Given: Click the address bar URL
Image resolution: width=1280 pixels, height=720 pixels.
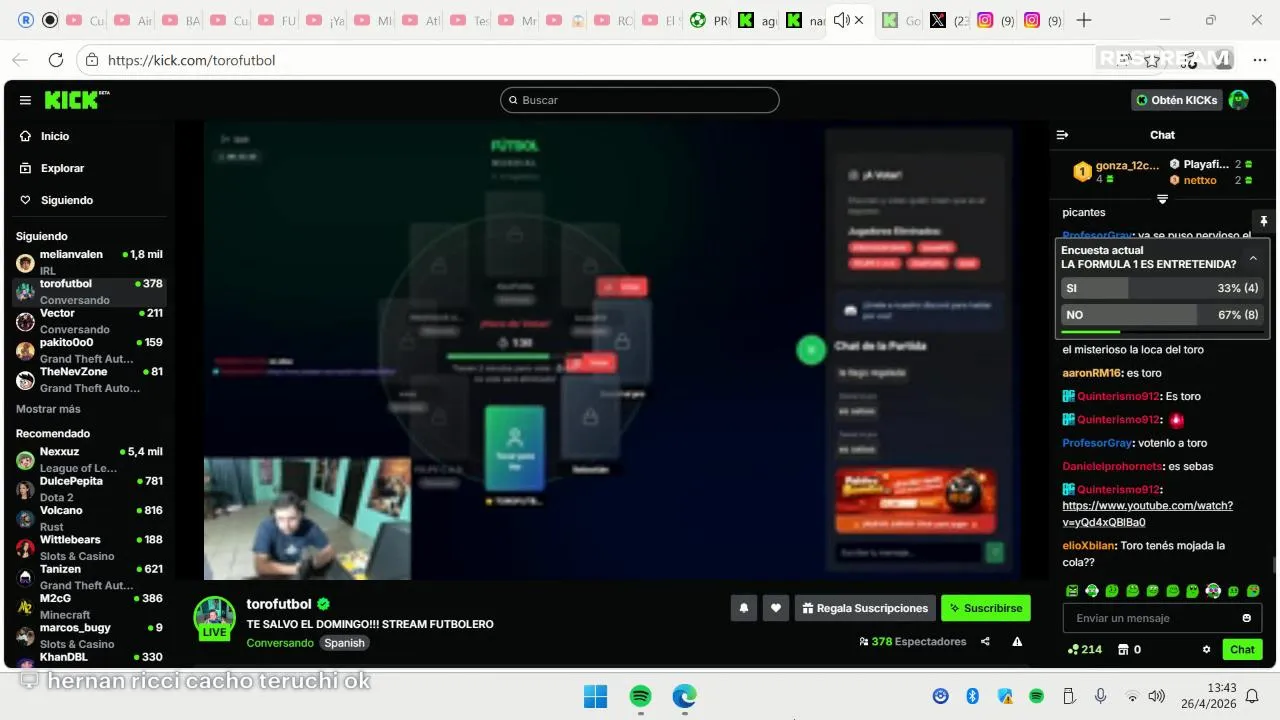Looking at the screenshot, I should (x=191, y=60).
